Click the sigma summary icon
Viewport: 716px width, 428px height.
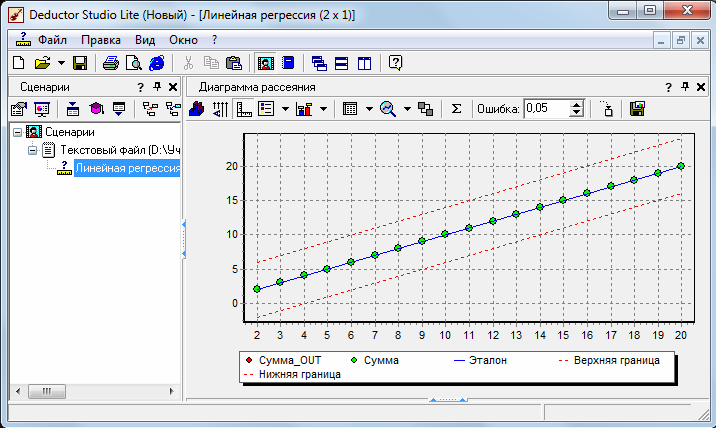tap(456, 109)
